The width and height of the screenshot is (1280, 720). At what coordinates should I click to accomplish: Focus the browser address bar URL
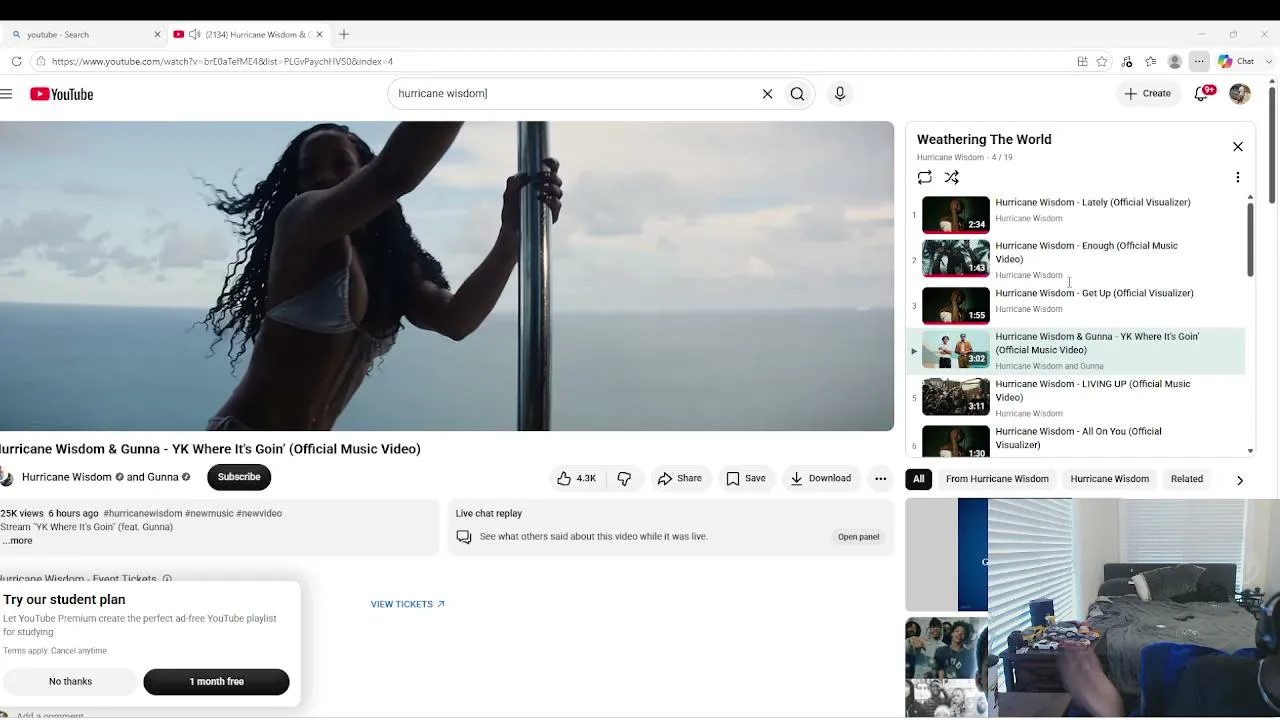[x=222, y=61]
